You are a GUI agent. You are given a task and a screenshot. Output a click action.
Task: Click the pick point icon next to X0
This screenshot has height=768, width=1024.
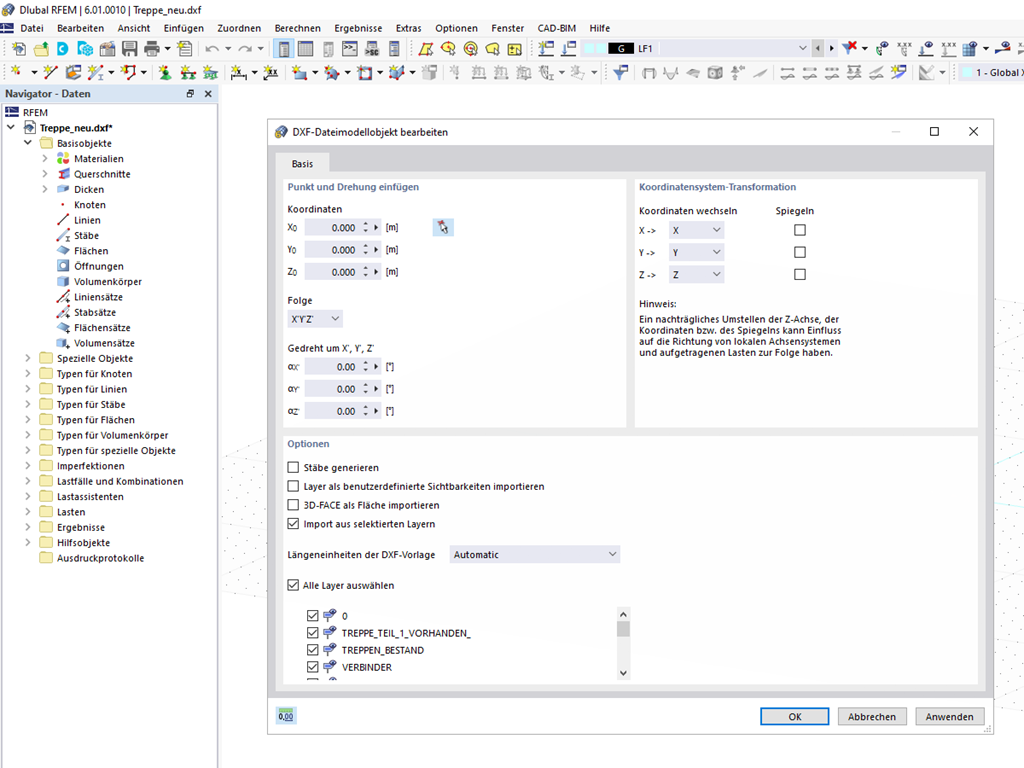coord(443,227)
